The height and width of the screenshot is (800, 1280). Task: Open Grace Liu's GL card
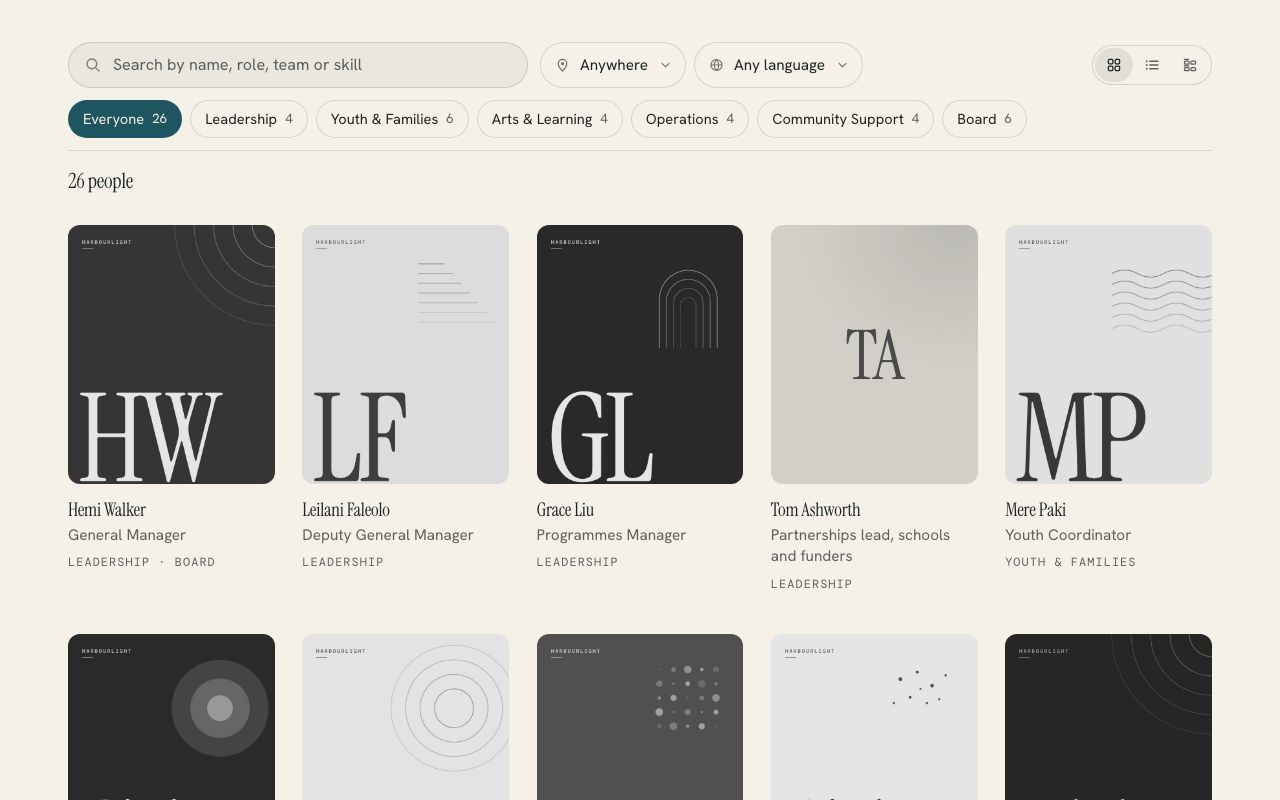[x=640, y=354]
